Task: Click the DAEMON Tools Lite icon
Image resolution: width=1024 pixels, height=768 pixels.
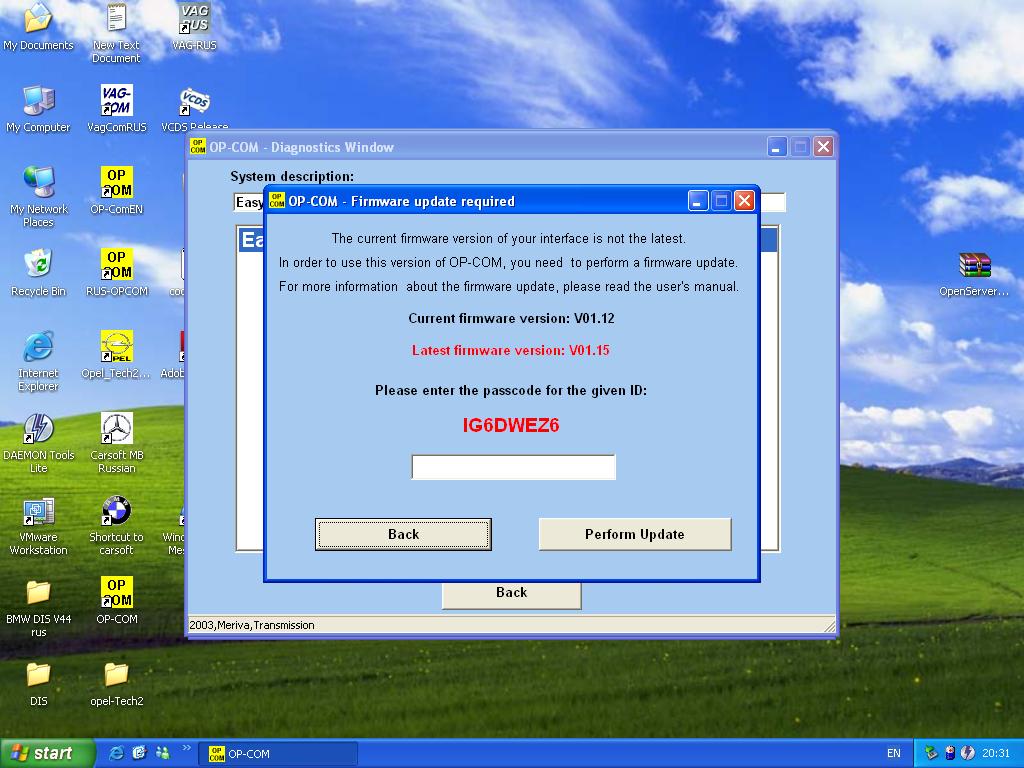Action: pos(38,432)
